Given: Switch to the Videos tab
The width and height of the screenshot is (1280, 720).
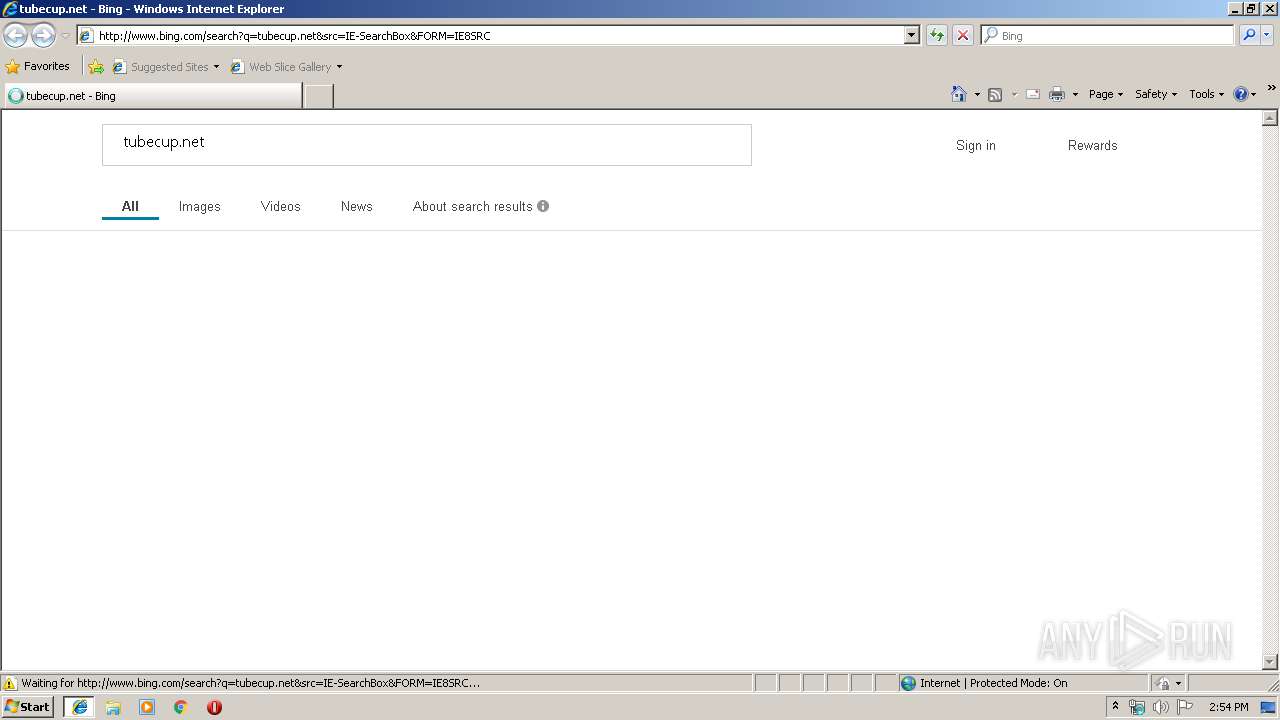Looking at the screenshot, I should click(280, 206).
